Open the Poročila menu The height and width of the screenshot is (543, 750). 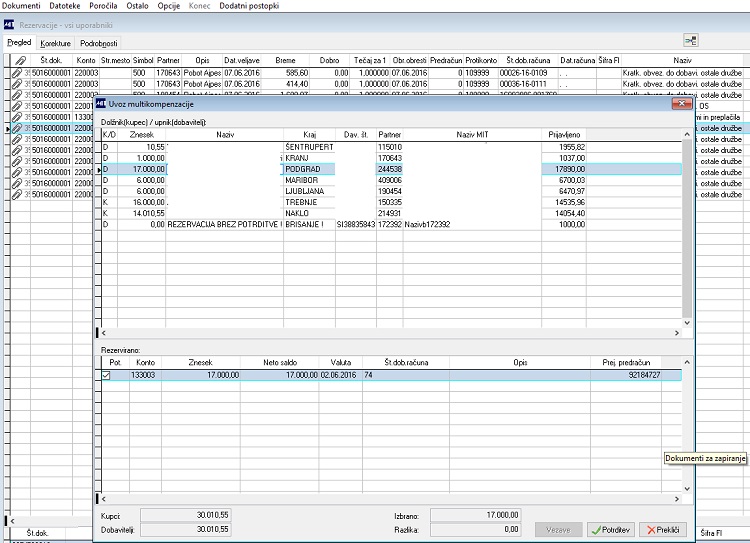(x=103, y=6)
